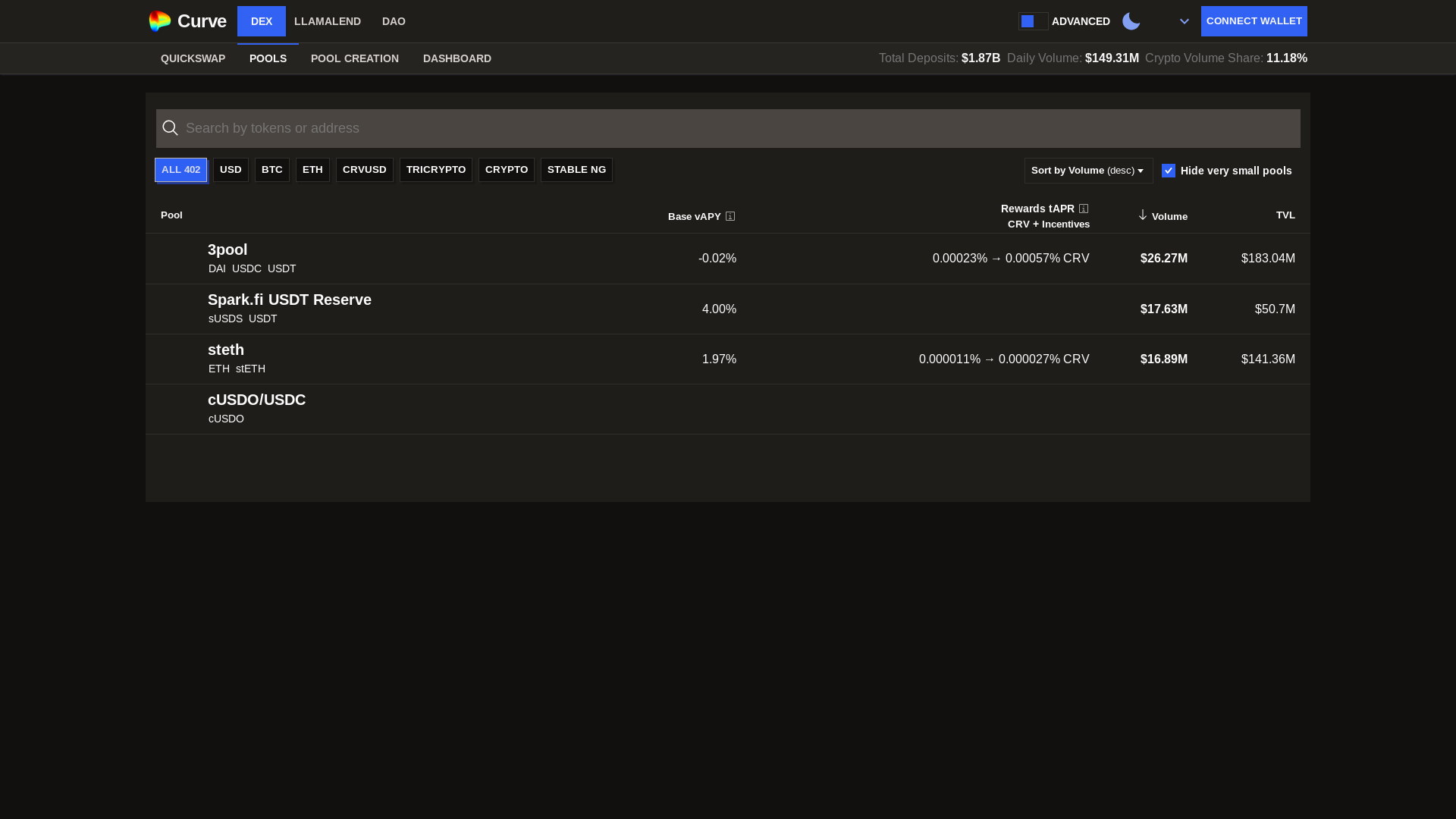Open the DAO tab
1456x819 pixels.
coord(394,21)
